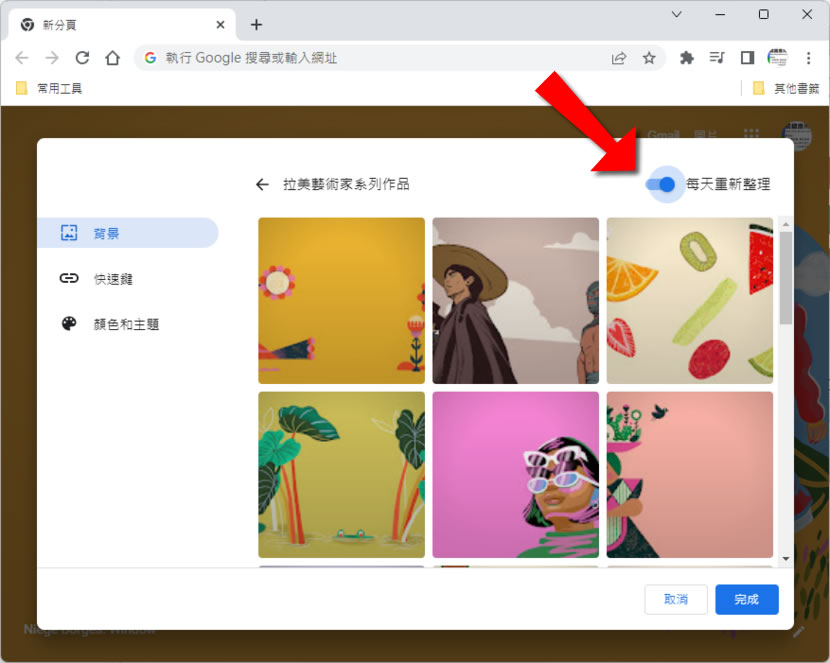Click the thumbnail scrollbar up arrow
This screenshot has height=663, width=830.
786,224
